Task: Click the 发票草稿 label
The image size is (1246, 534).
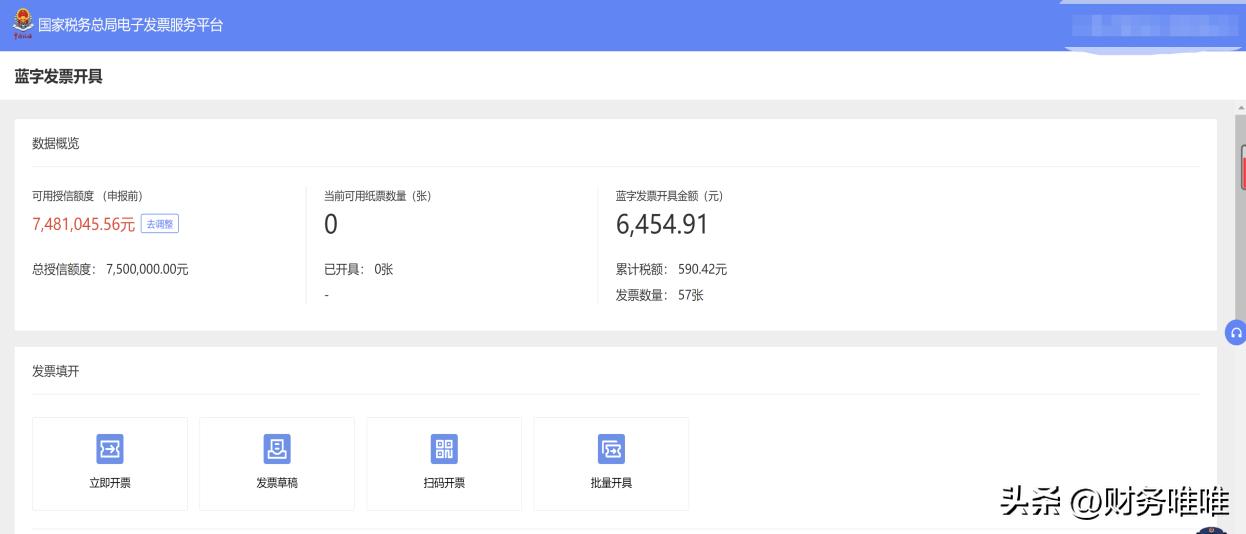Action: (277, 483)
